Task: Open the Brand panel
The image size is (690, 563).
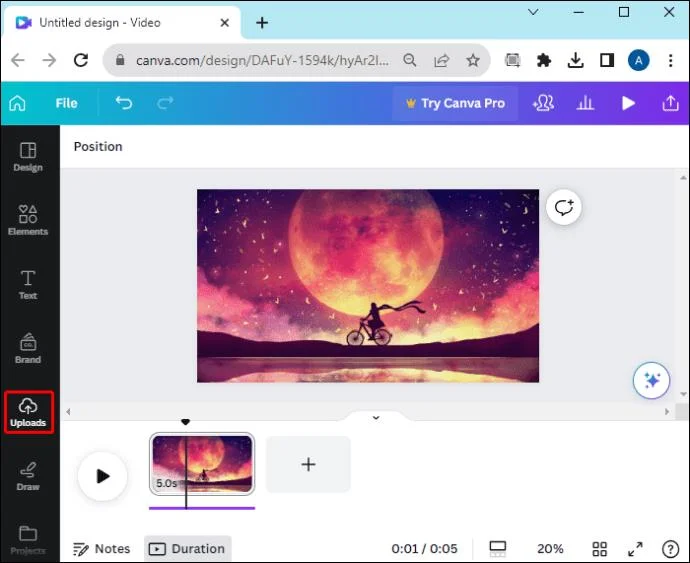Action: 28,349
